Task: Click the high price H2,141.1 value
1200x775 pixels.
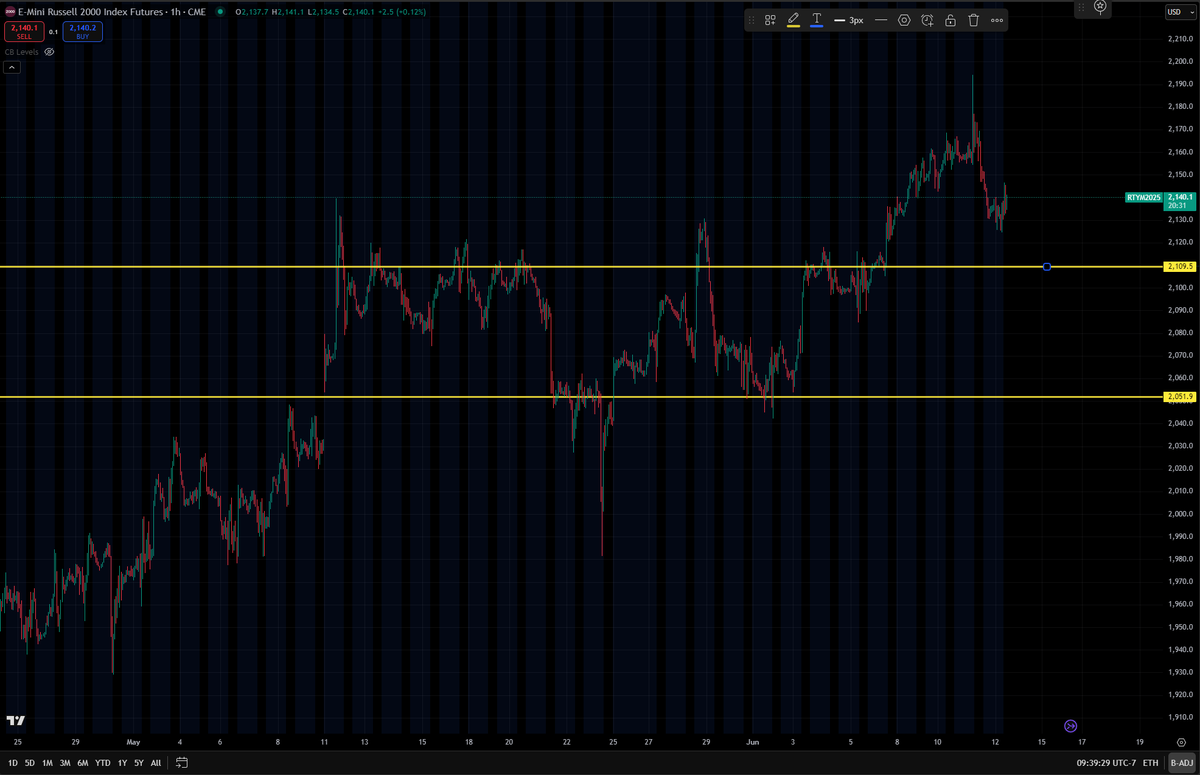Action: click(x=286, y=12)
